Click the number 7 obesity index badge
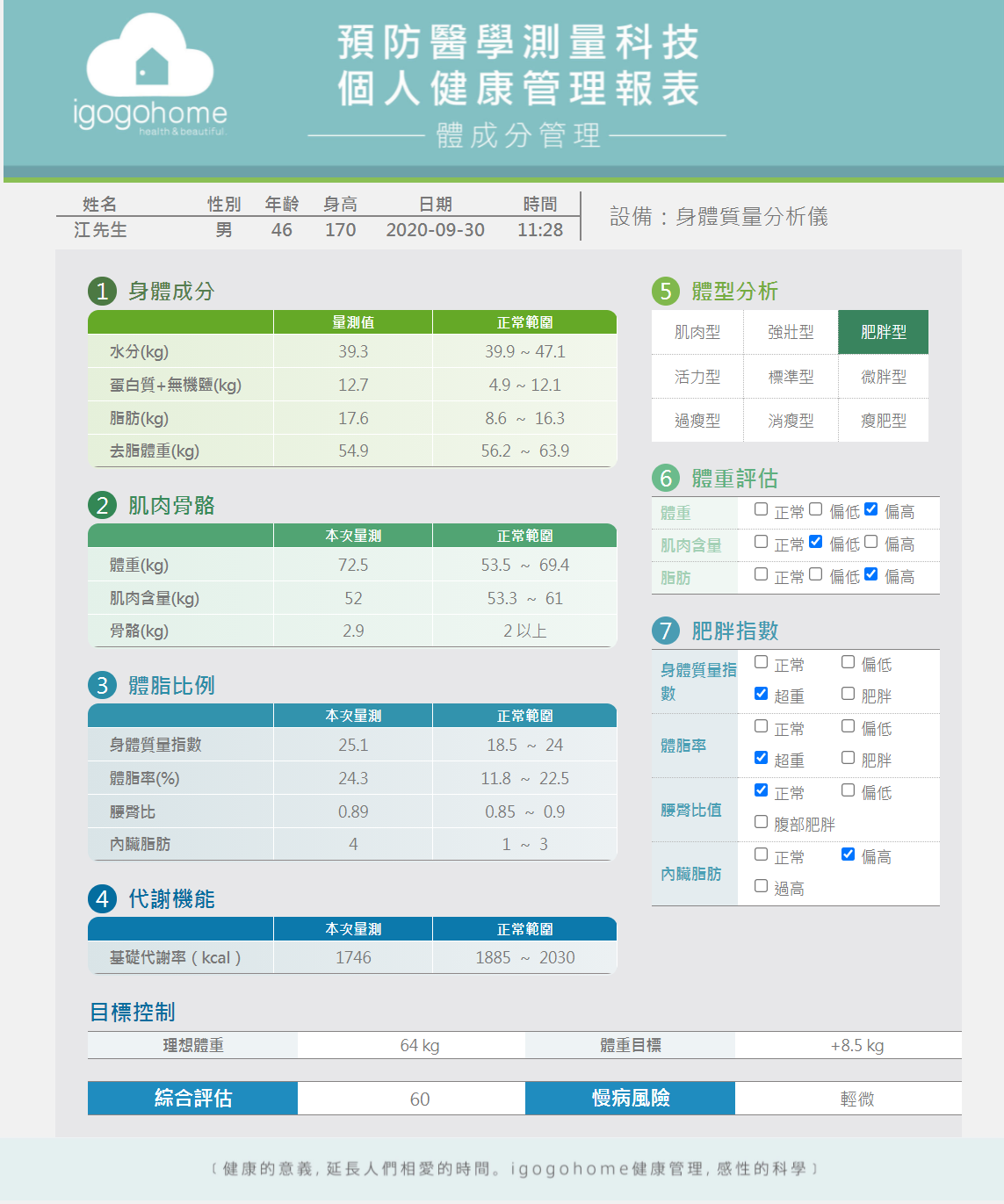Image resolution: width=1004 pixels, height=1204 pixels. 666,631
